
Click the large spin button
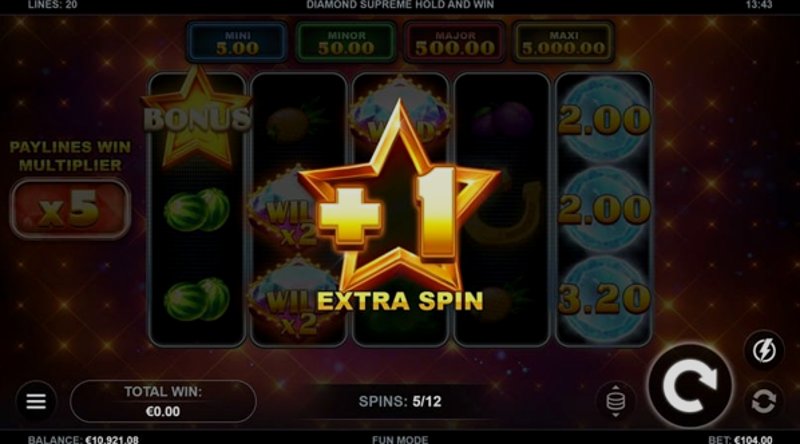point(690,386)
